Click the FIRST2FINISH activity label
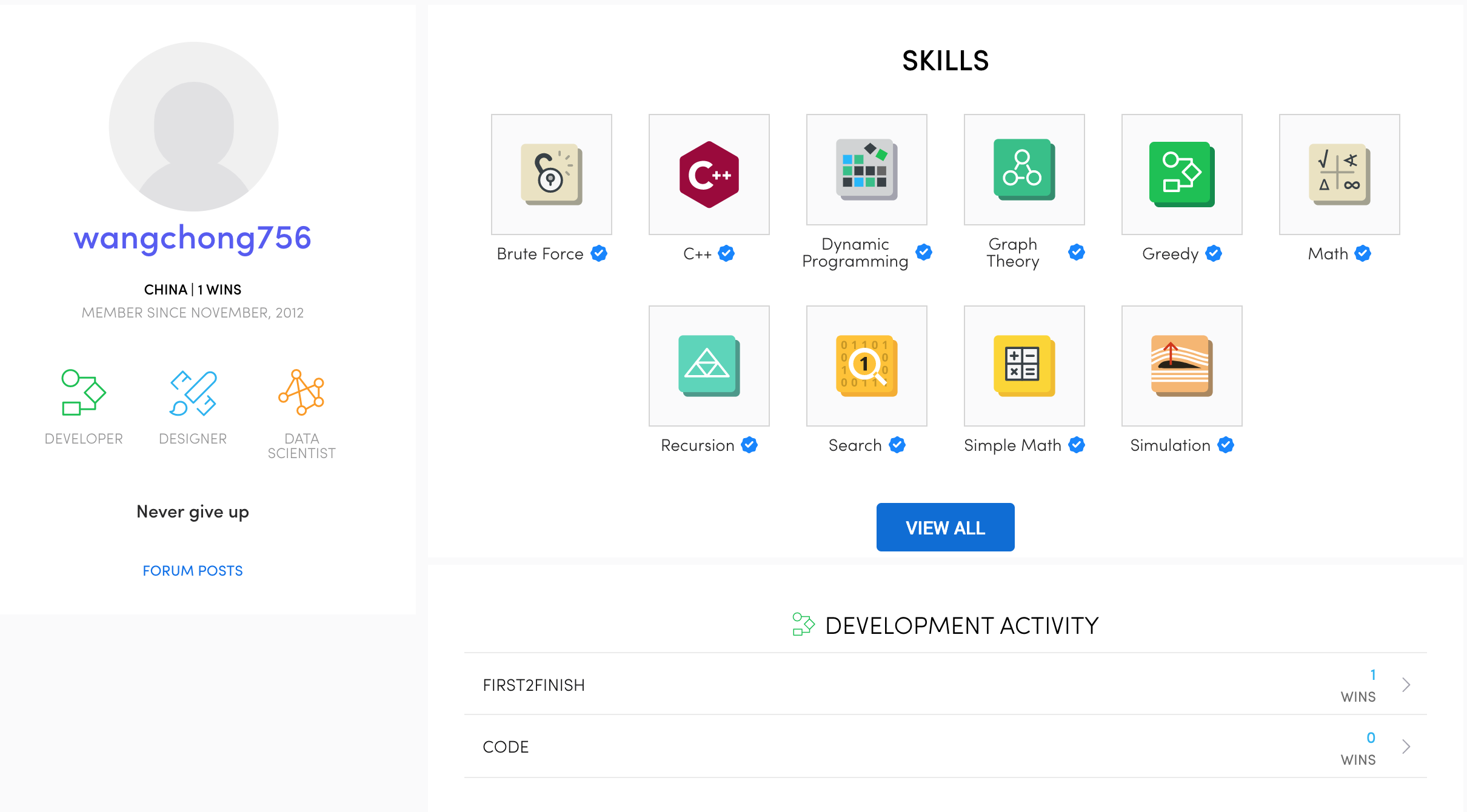 (533, 685)
